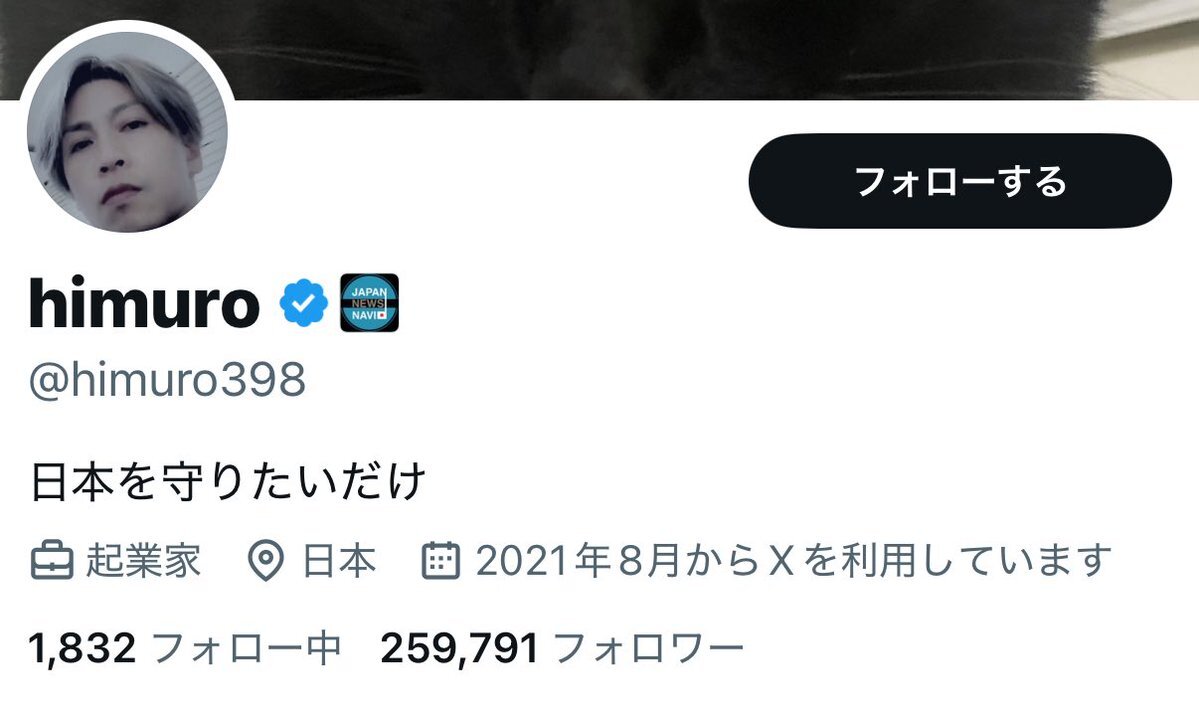1199x715 pixels.
Task: Open the Japan News Navi affiliate badge
Action: coord(369,303)
